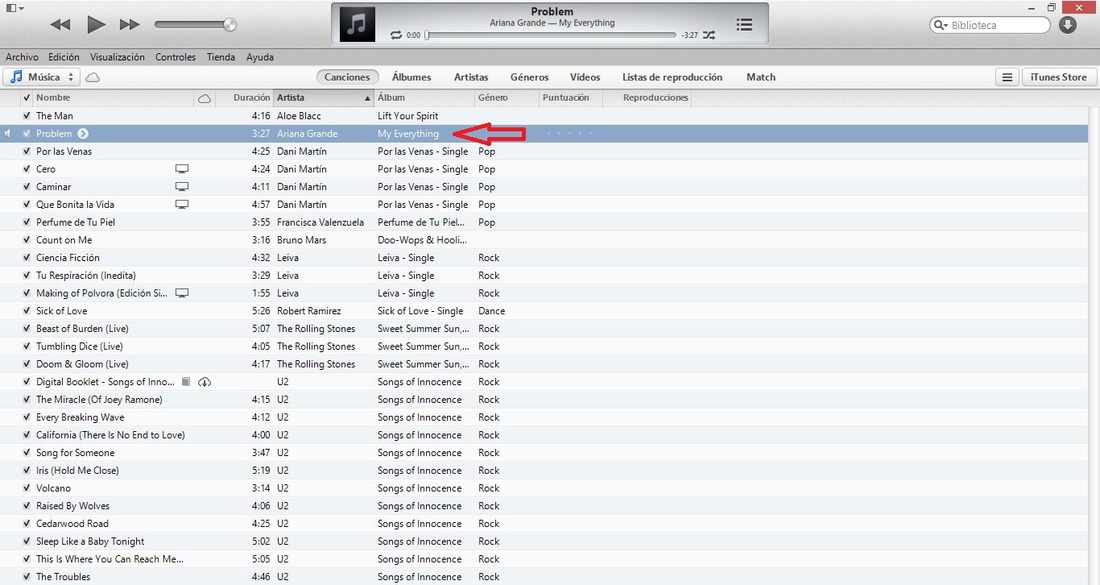Viewport: 1100px width, 585px height.
Task: Download Digital Booklet with the cloud icon
Action: 204,382
